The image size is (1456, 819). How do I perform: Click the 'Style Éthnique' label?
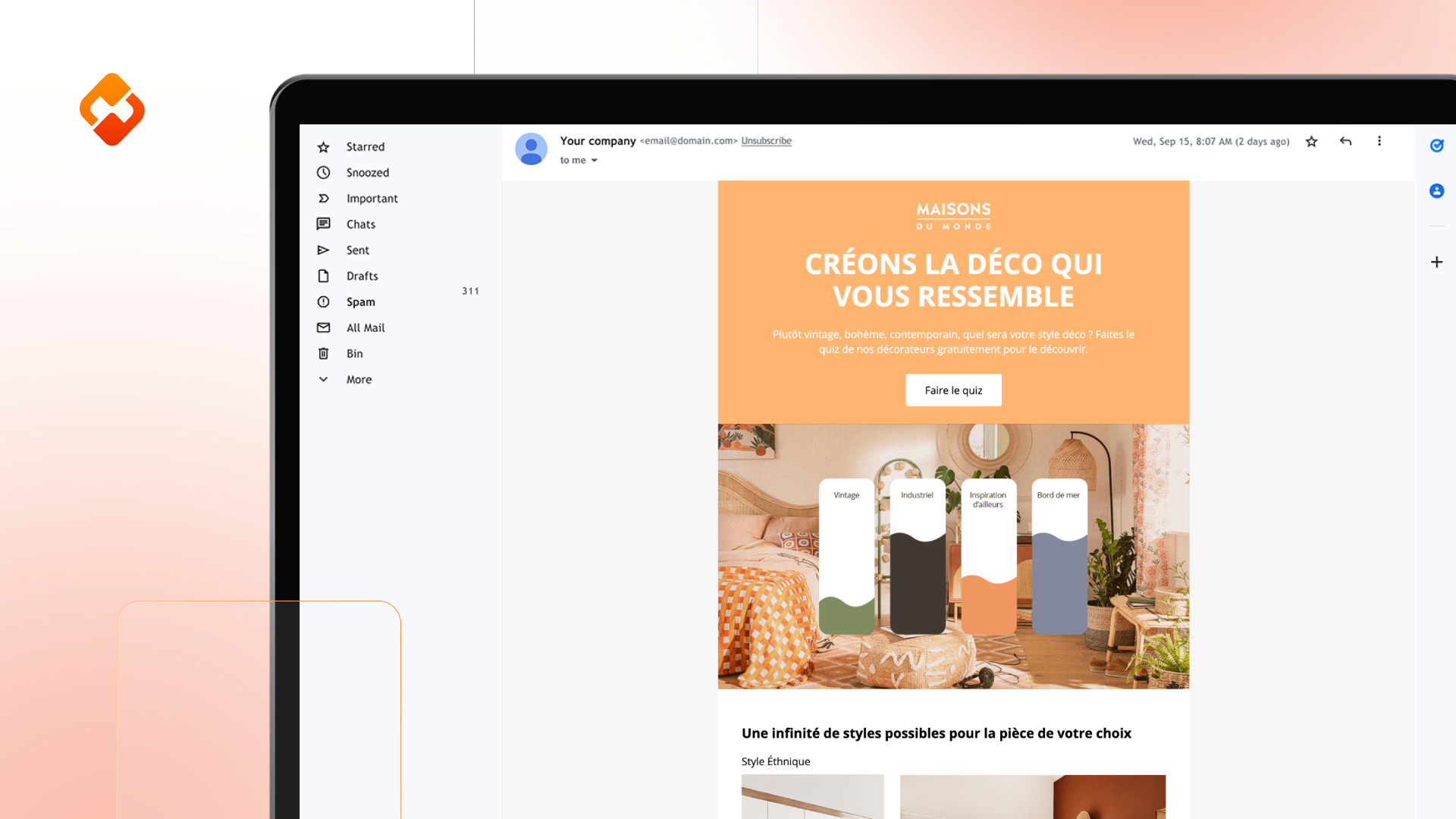(x=776, y=761)
